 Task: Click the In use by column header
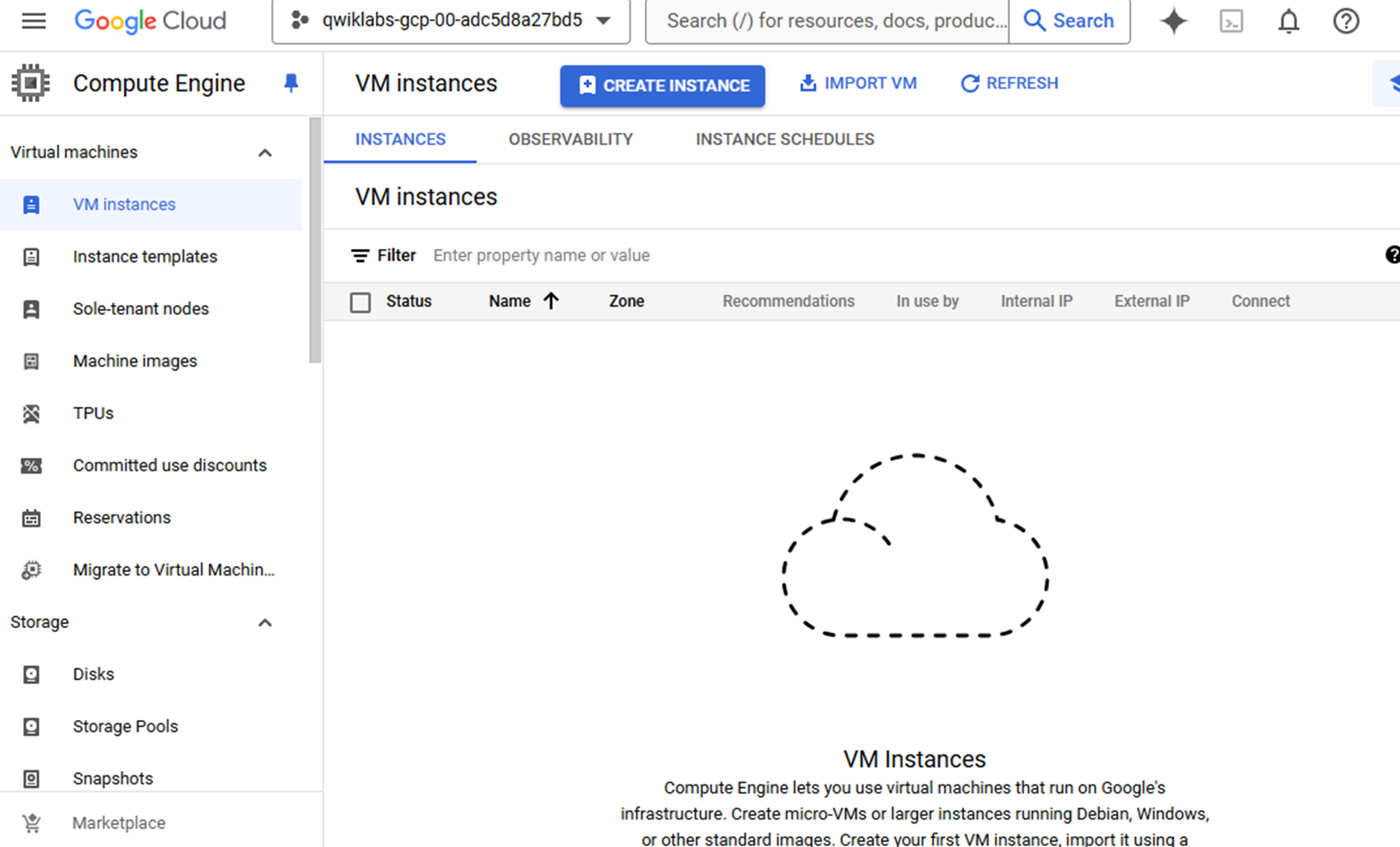coord(927,302)
